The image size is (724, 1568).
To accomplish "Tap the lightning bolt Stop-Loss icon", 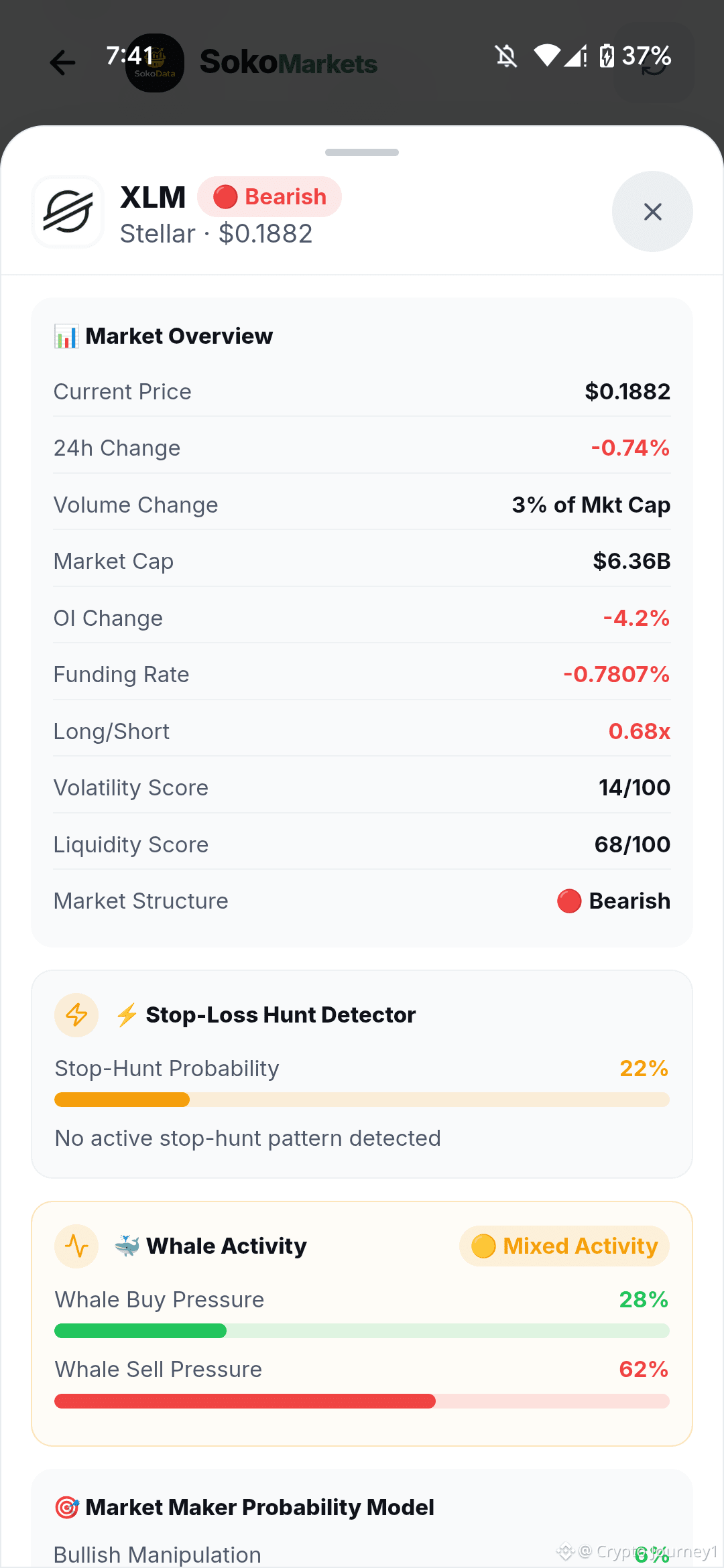I will click(76, 1015).
